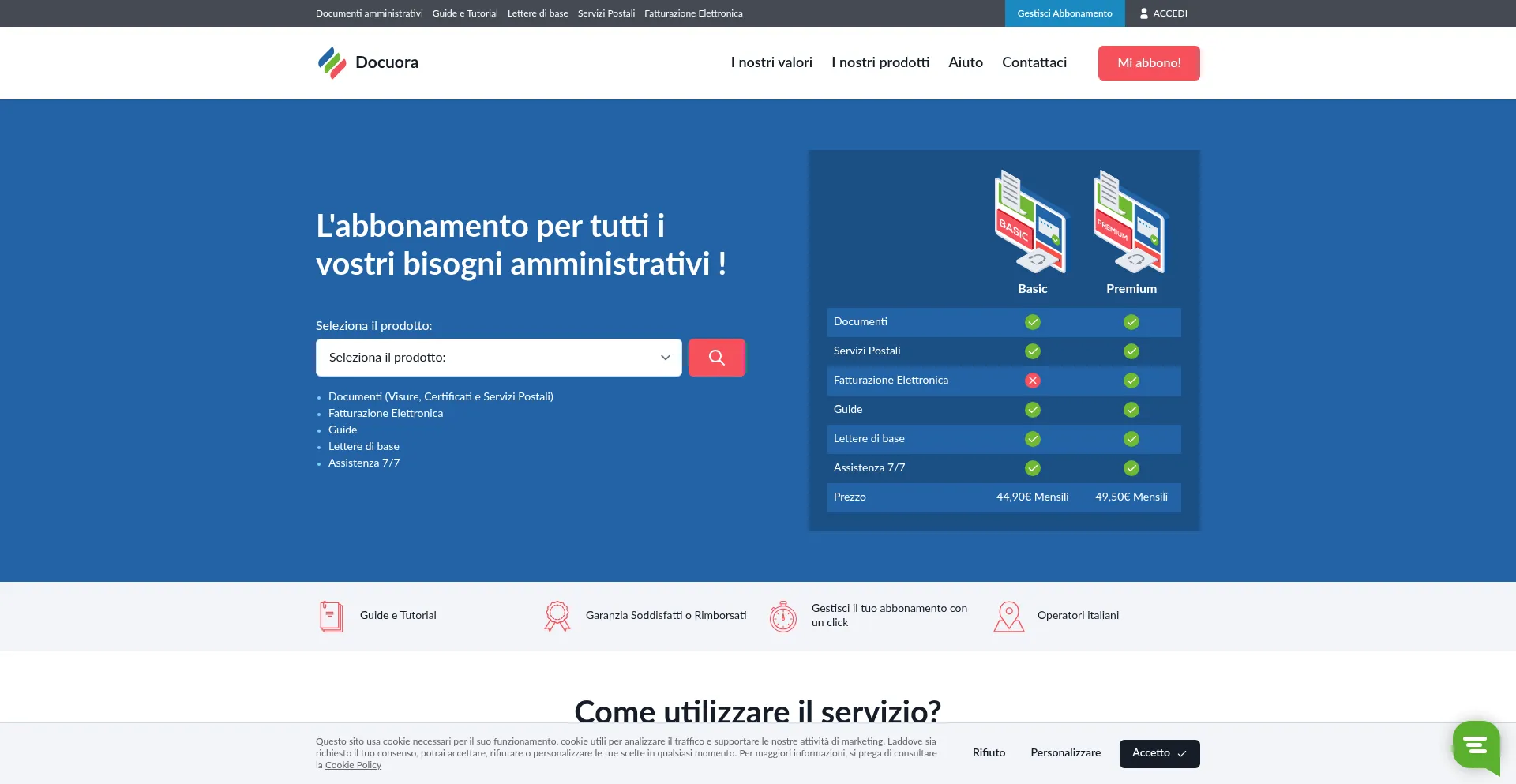
Task: Click the Basic plan illustration
Action: click(1031, 223)
